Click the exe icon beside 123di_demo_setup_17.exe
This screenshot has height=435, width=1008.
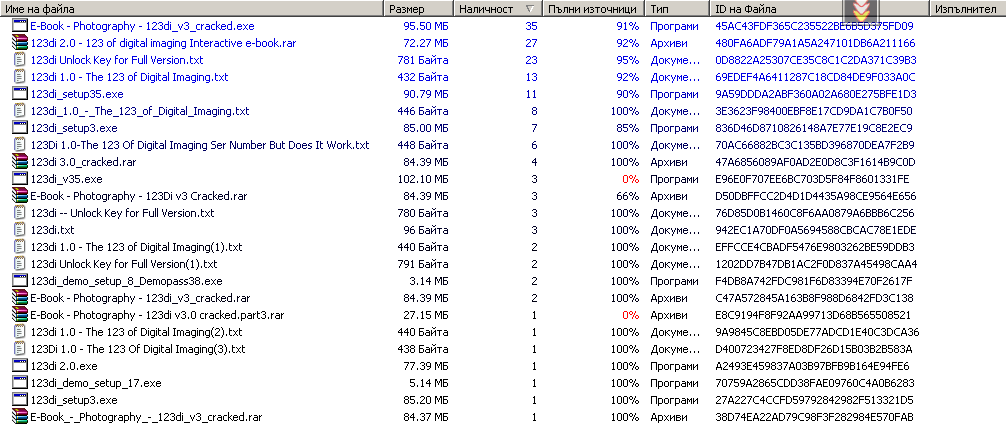point(21,383)
